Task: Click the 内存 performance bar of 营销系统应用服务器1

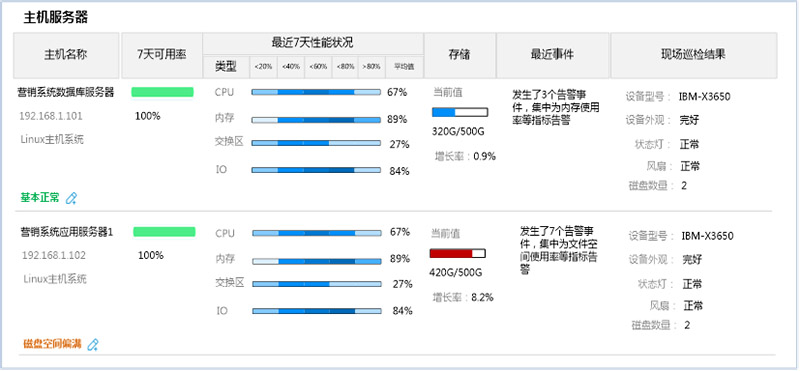Action: [317, 261]
